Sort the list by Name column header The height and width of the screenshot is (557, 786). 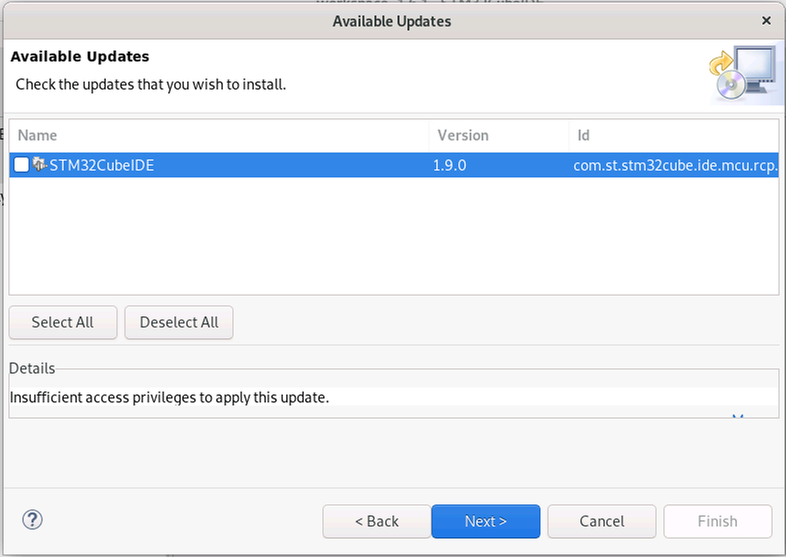click(219, 135)
